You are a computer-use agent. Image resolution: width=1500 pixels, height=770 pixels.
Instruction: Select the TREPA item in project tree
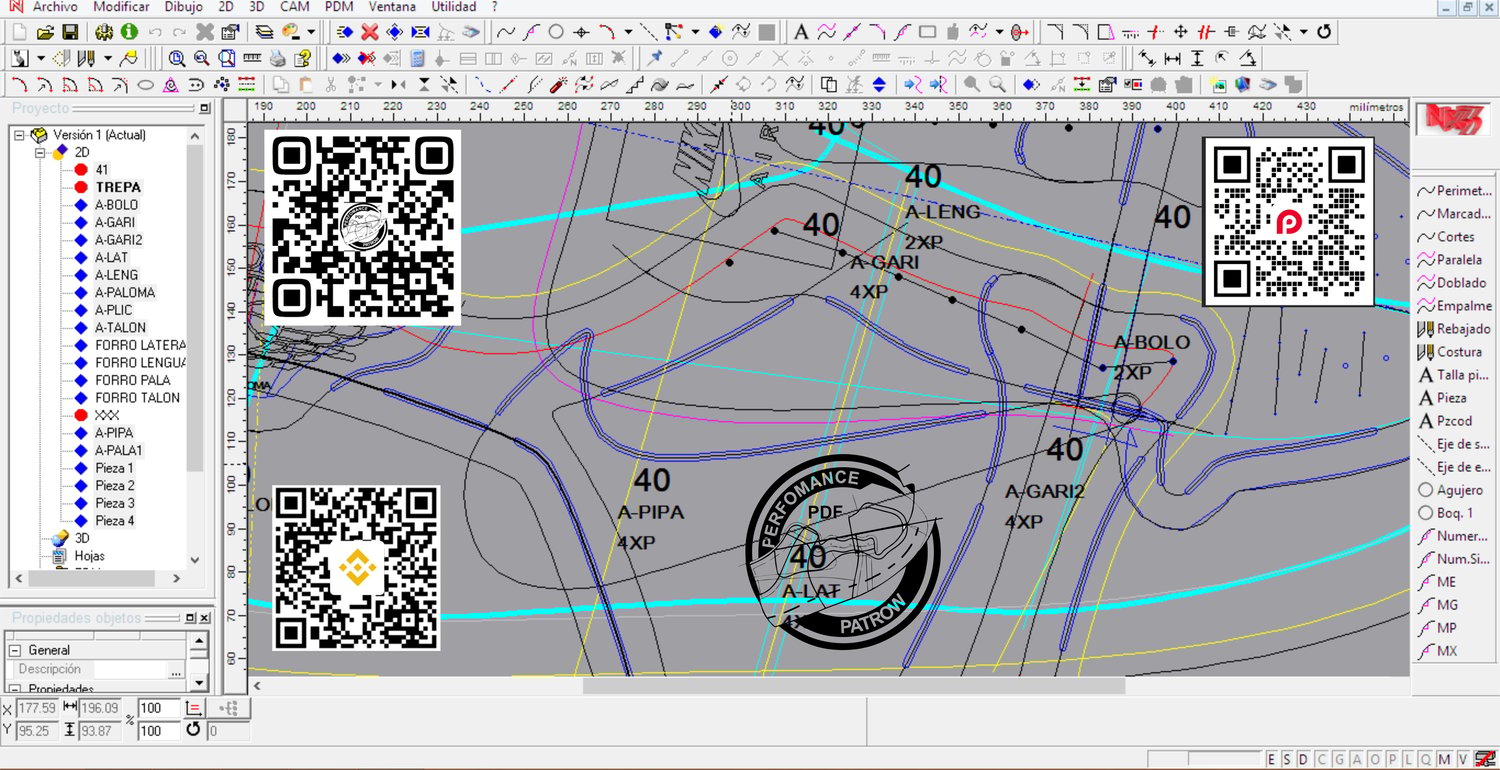[118, 187]
